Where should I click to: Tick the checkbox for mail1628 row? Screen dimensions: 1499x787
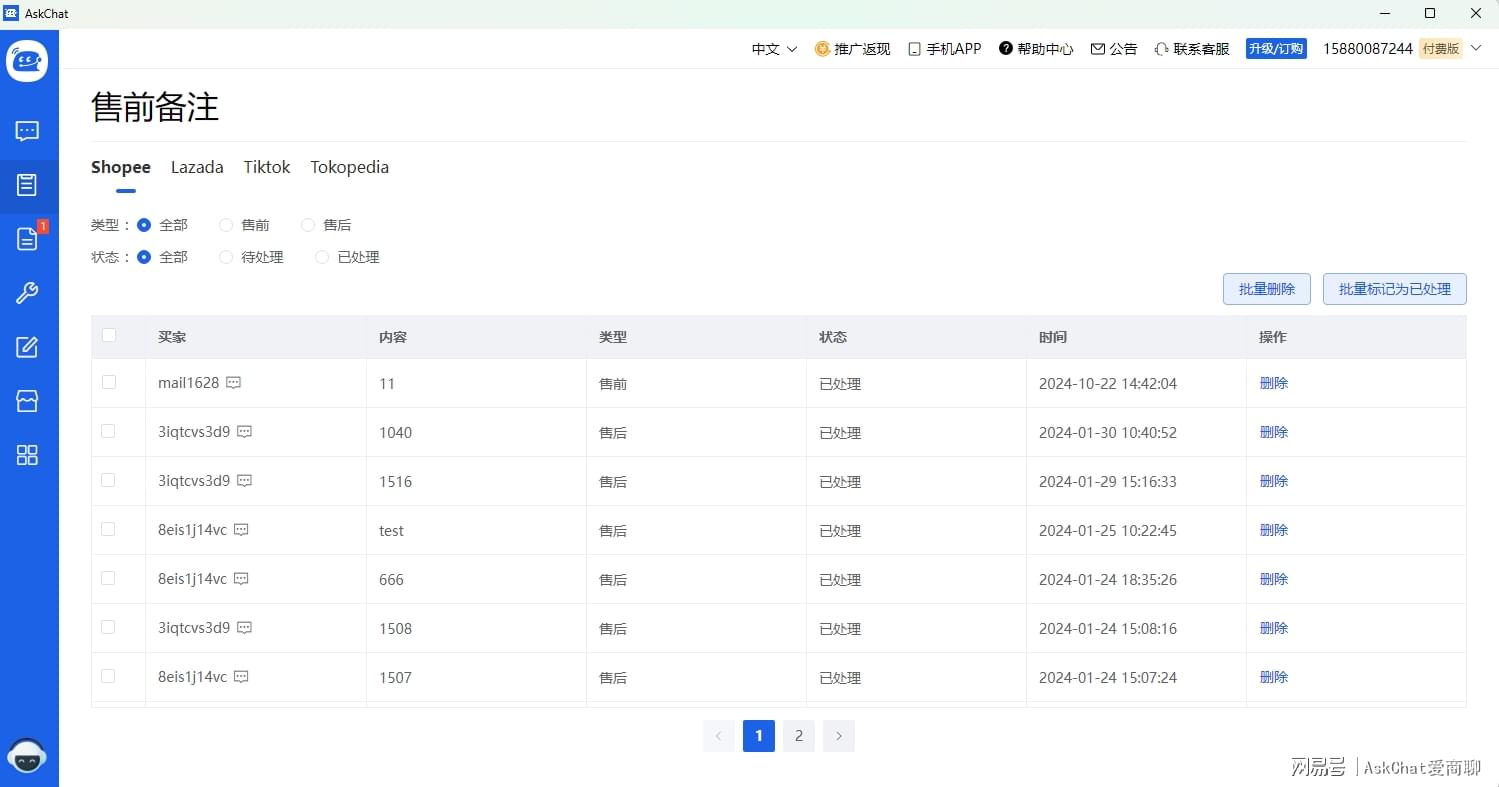(109, 382)
